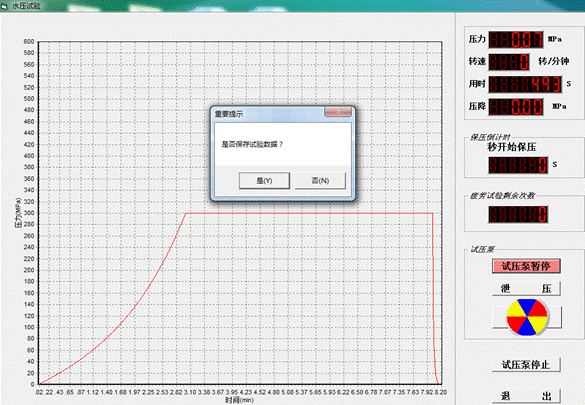Click the 疲劳试验剩余次数 counter display
This screenshot has height=405, width=585.
[x=518, y=214]
